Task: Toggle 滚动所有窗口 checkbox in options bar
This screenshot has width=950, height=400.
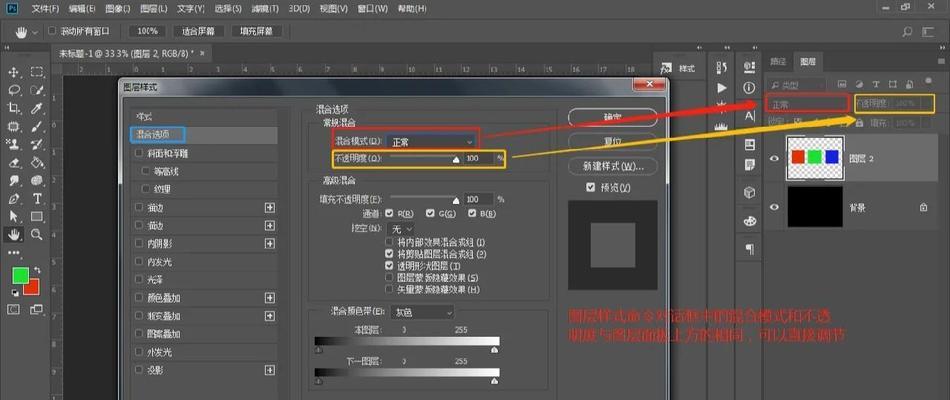Action: click(x=52, y=31)
